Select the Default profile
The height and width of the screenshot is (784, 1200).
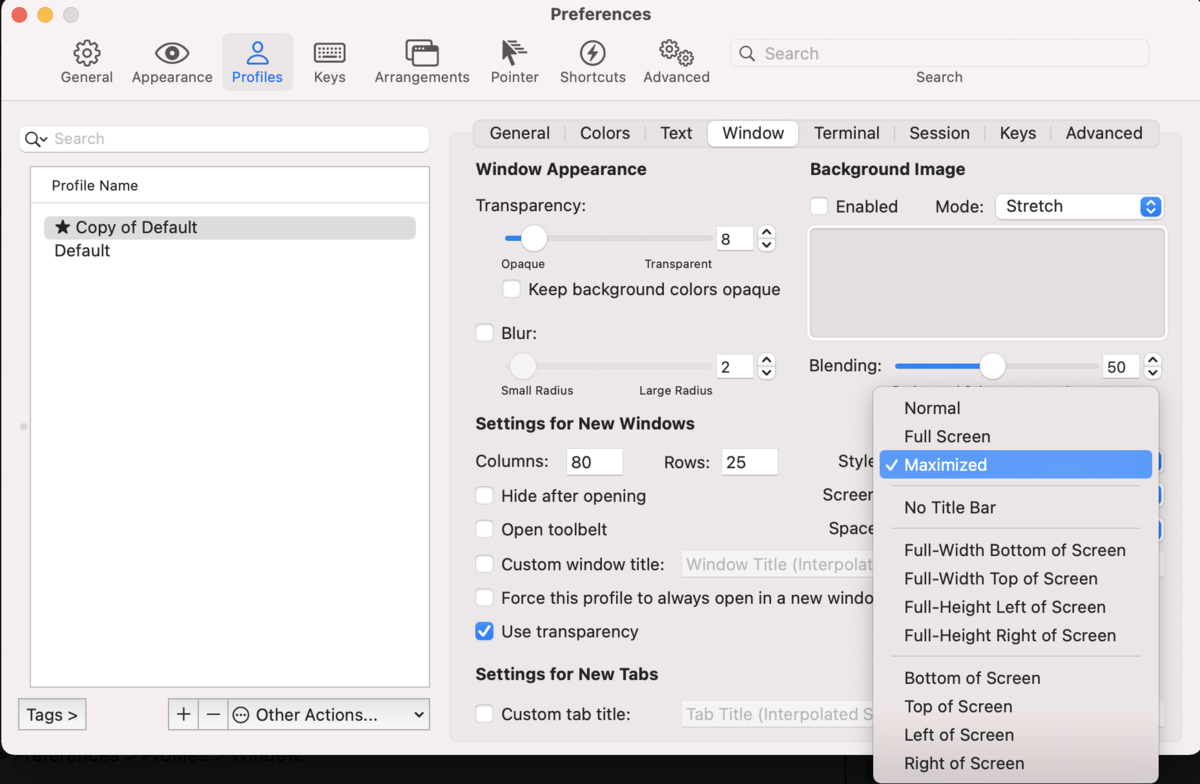coord(230,251)
